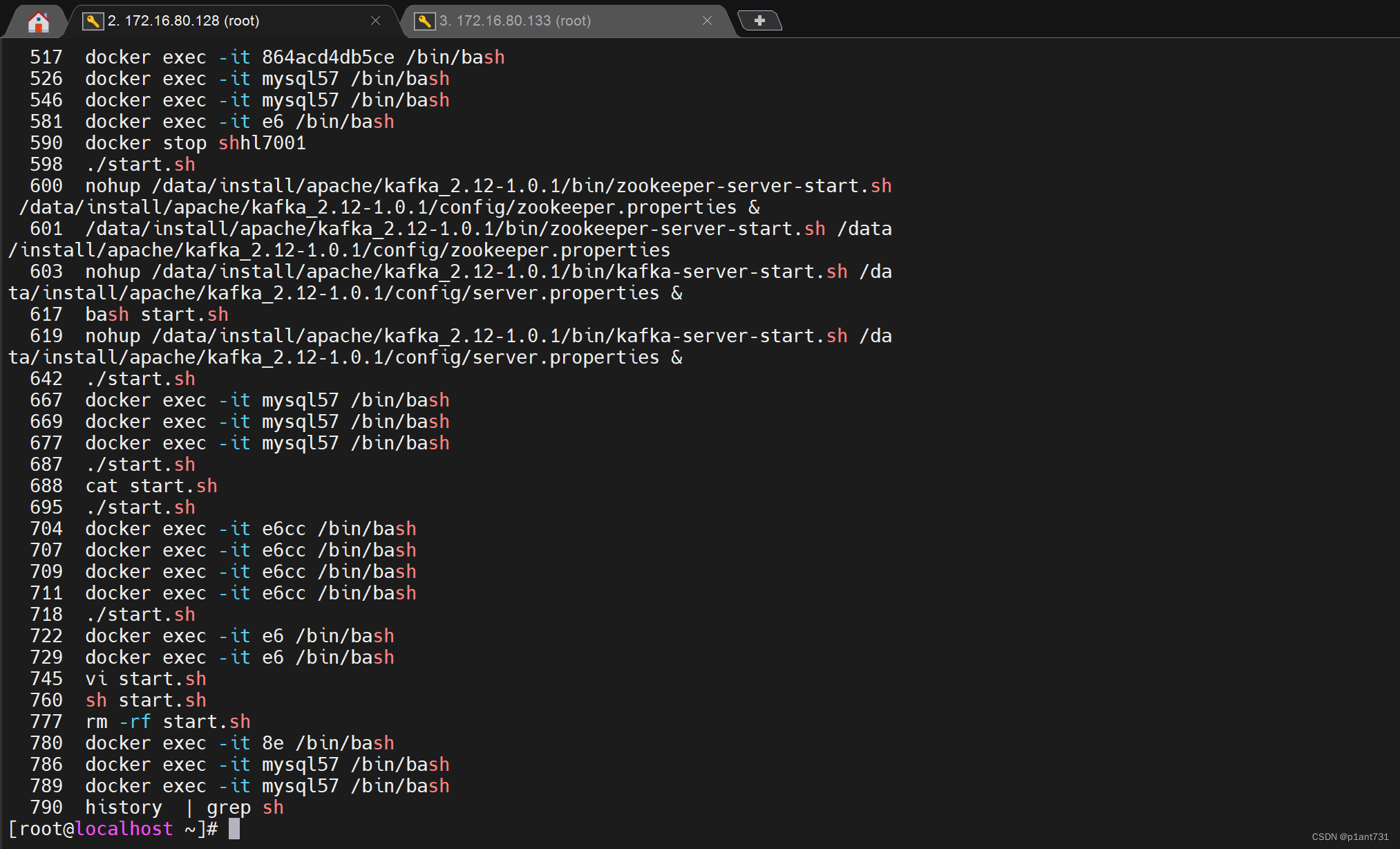The image size is (1400, 849).
Task: Click the vi start.sh history entry
Action: [145, 678]
